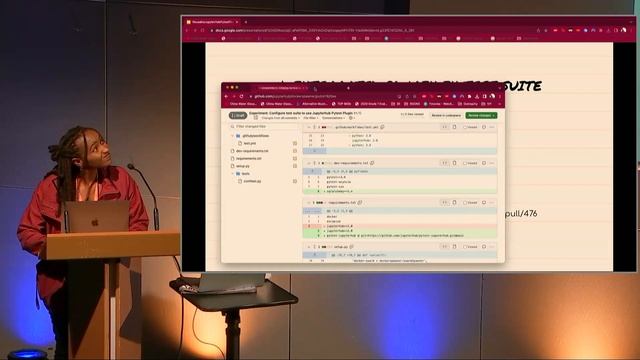Click modified status icon beside setup.py in tree

coord(295,166)
